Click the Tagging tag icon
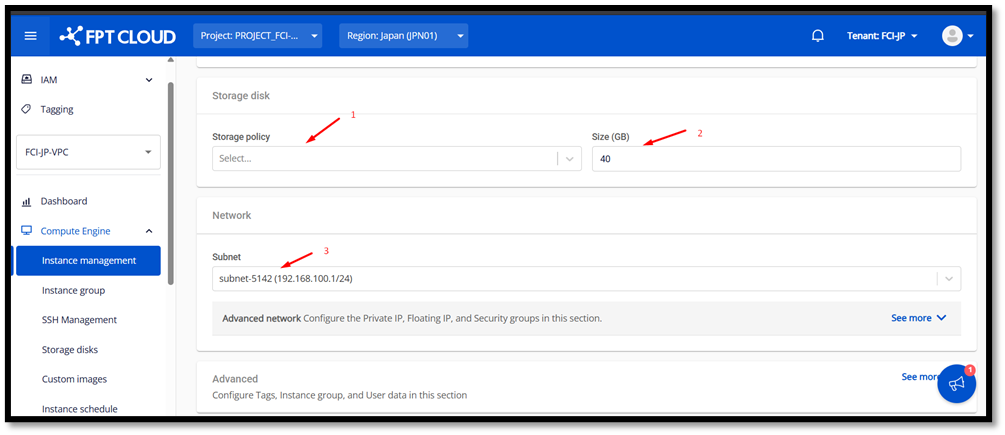The image size is (1005, 435). (27, 109)
